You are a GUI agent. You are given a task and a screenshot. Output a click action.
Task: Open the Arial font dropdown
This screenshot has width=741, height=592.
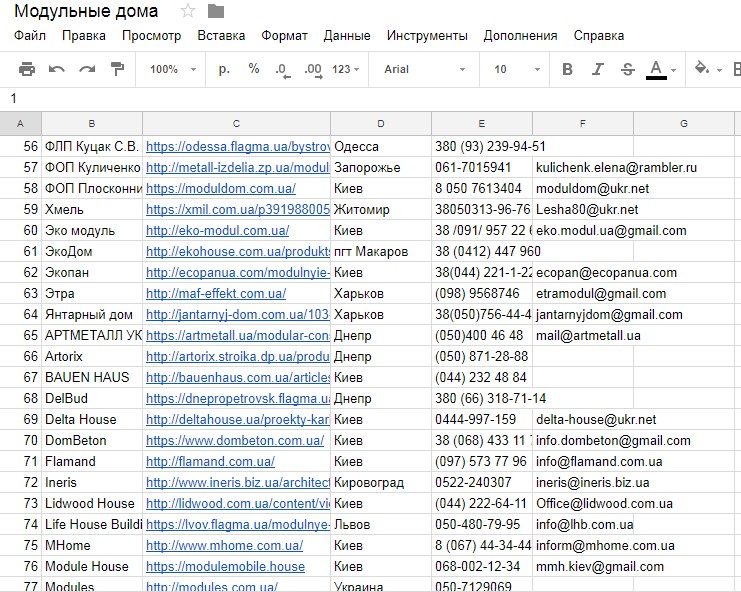coord(424,69)
